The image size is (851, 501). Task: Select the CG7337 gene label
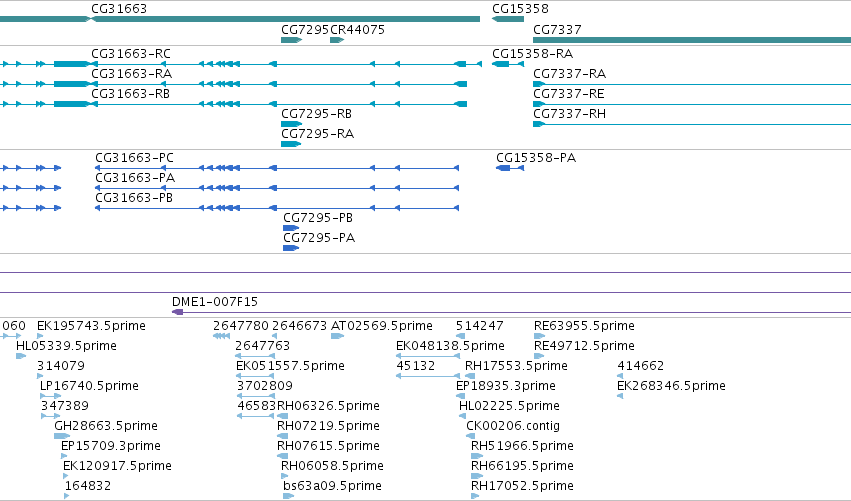(x=557, y=29)
